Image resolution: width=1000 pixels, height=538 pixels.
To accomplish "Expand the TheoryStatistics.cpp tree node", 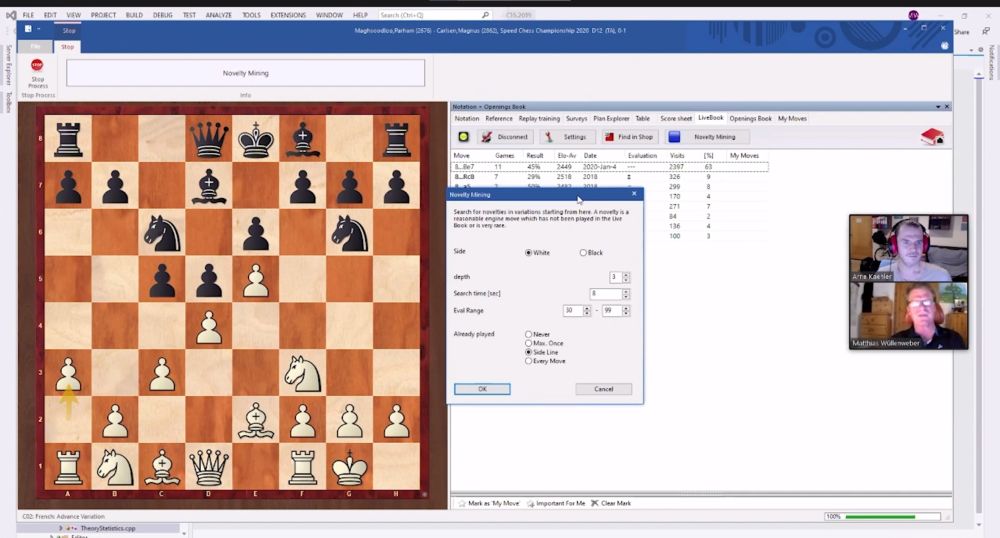I will 61,527.
